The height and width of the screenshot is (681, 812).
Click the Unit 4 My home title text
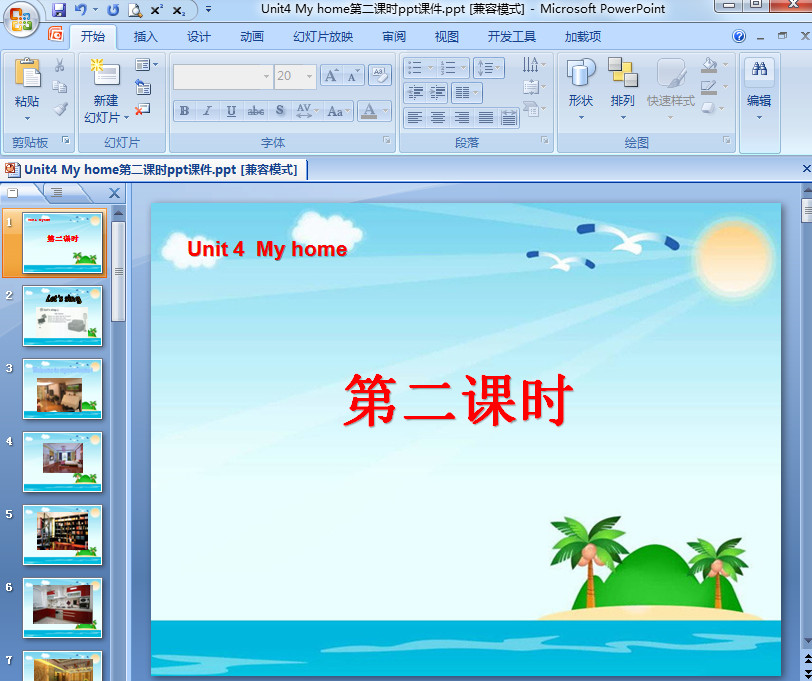pyautogui.click(x=267, y=249)
